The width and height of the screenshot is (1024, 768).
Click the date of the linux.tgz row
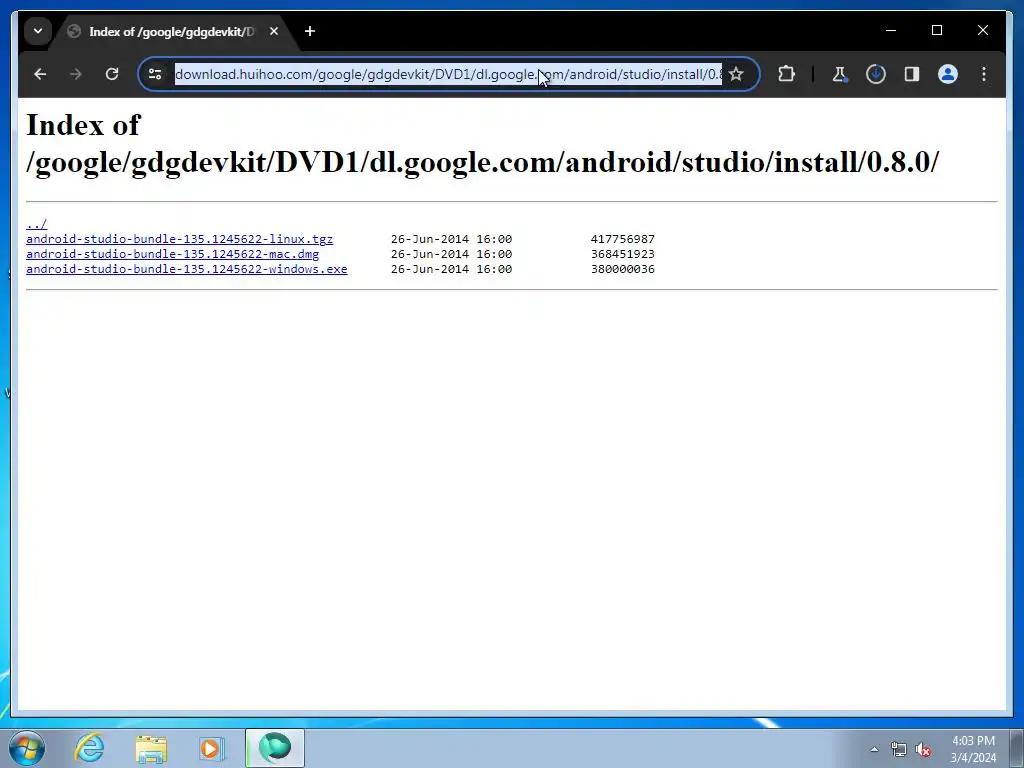point(451,239)
